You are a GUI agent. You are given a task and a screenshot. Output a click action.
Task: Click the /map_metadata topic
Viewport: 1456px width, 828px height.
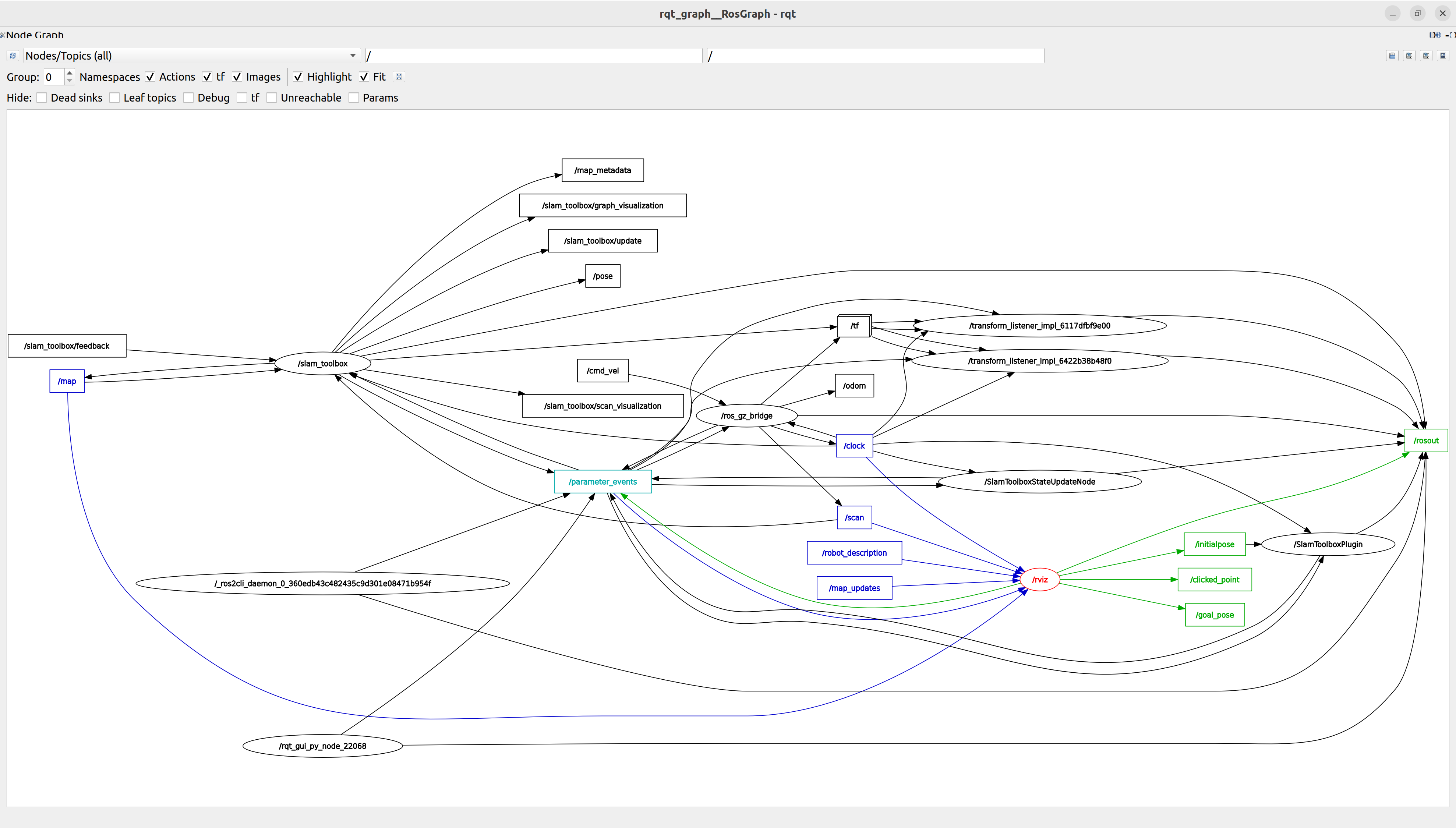coord(603,170)
